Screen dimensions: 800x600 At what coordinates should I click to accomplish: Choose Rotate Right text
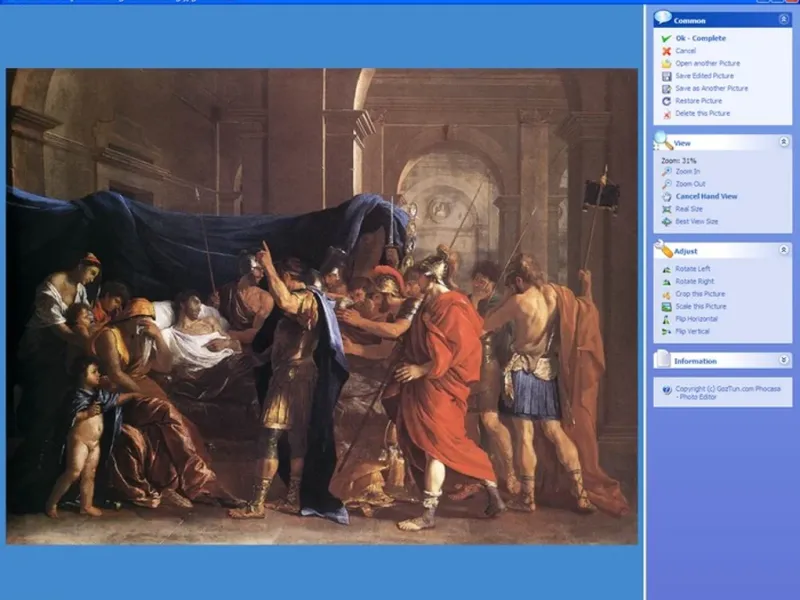(694, 281)
